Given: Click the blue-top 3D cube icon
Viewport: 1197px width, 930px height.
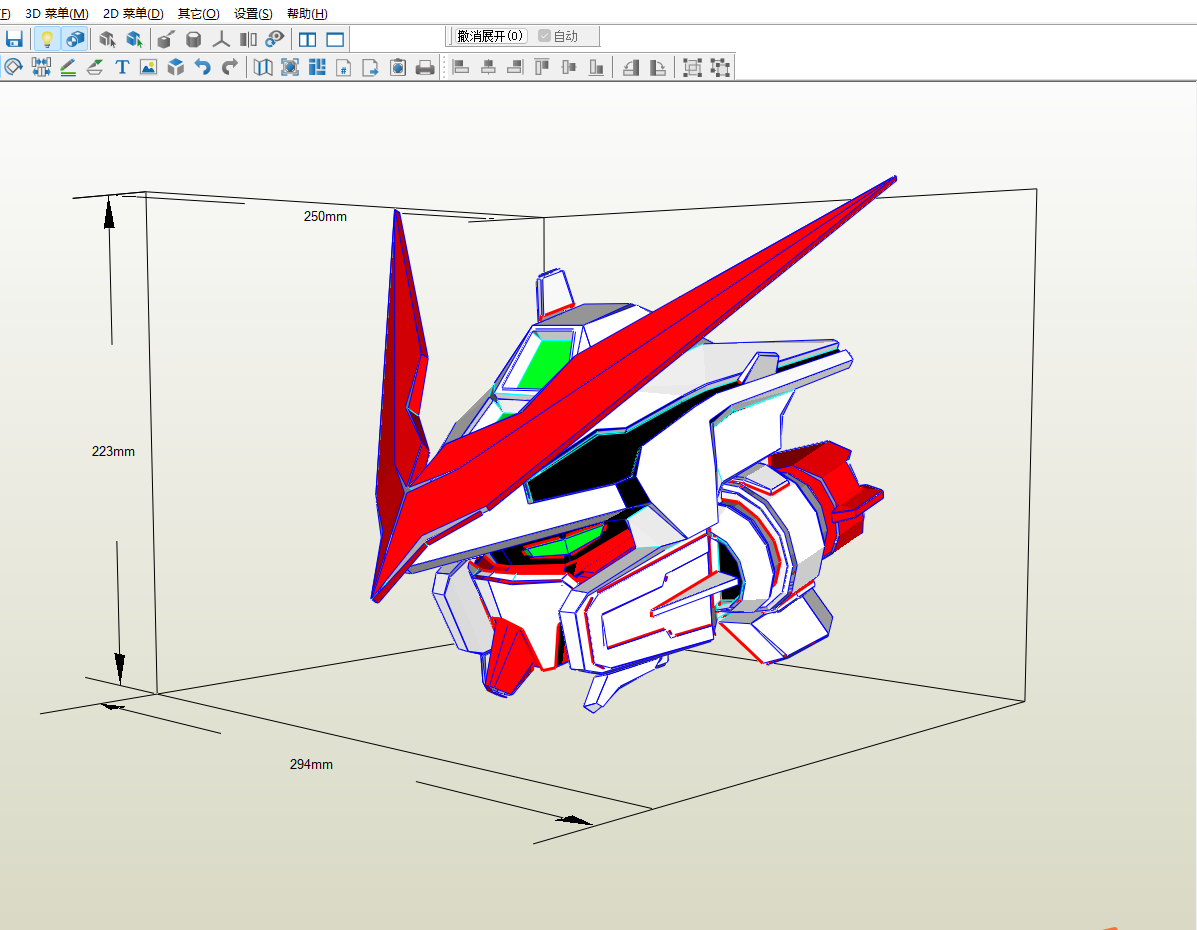Looking at the screenshot, I should pos(176,67).
